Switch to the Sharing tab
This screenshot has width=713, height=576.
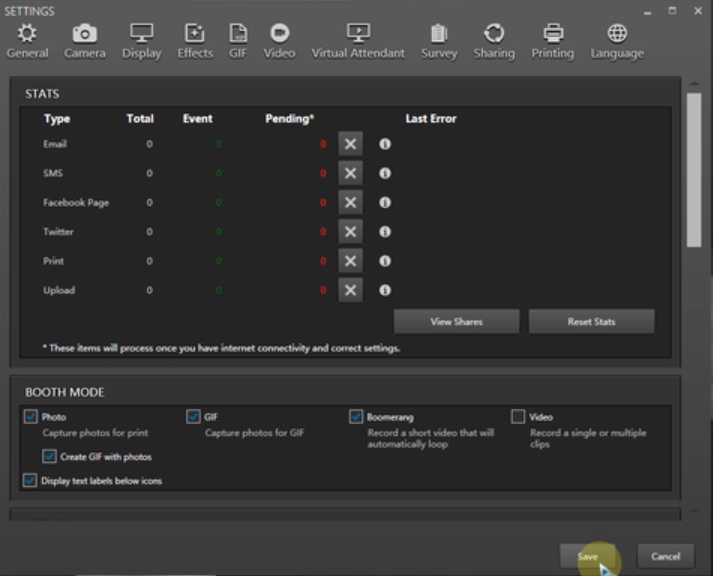click(x=493, y=41)
